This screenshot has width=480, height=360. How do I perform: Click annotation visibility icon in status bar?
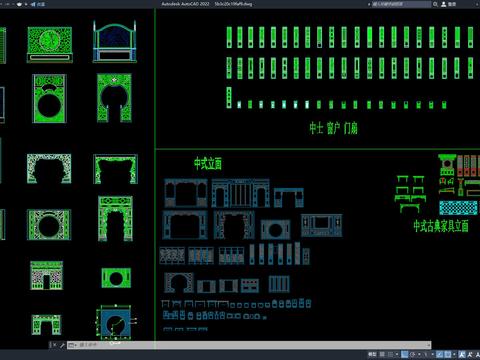click(462, 354)
